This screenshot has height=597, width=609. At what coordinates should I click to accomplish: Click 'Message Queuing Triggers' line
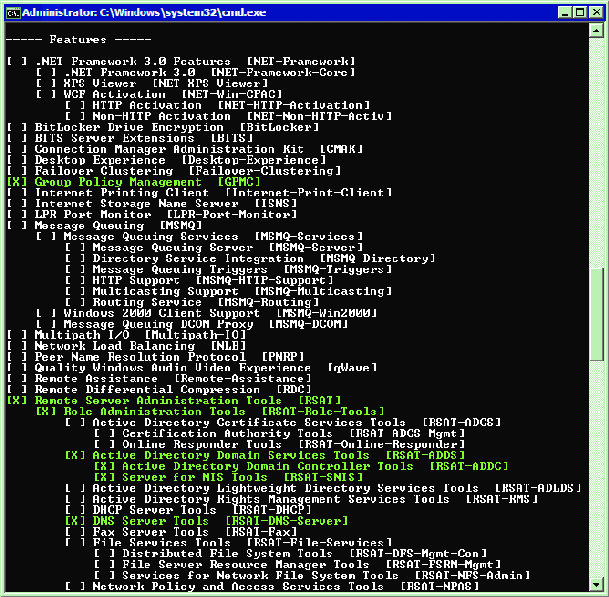coord(228,269)
